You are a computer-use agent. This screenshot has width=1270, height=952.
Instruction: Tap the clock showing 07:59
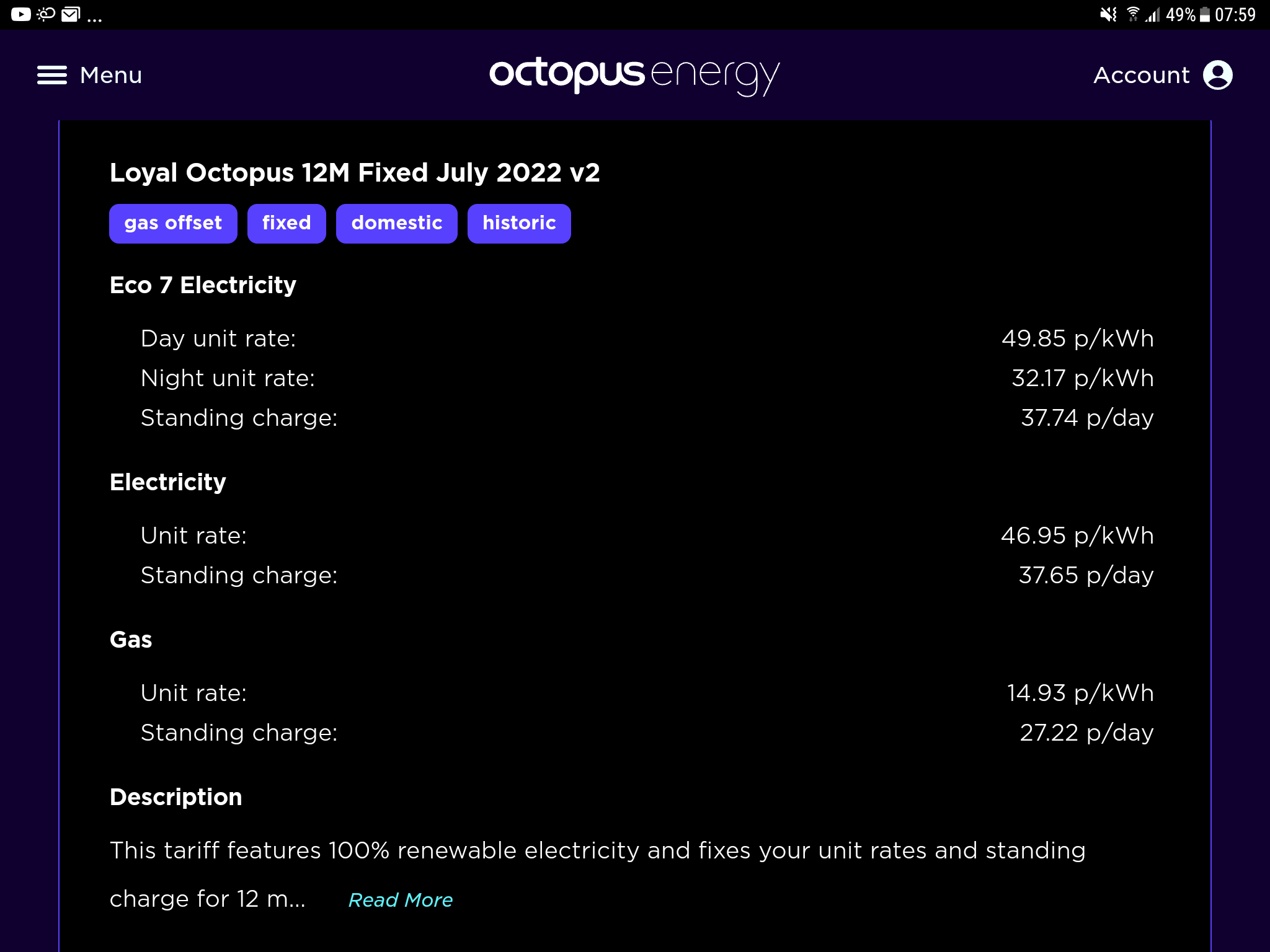tap(1235, 14)
